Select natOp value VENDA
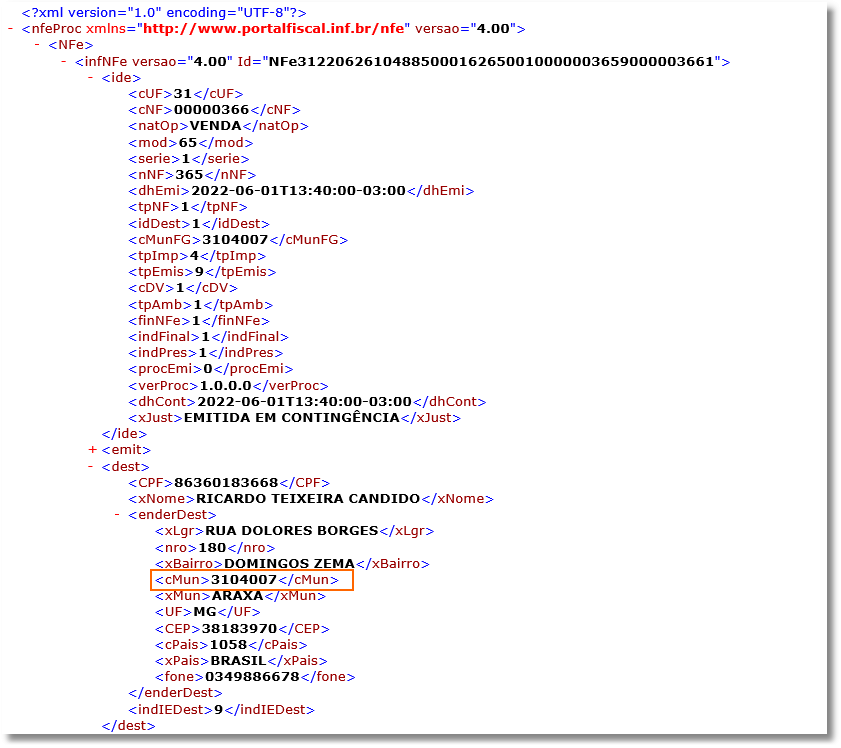This screenshot has height=748, width=841. 216,126
